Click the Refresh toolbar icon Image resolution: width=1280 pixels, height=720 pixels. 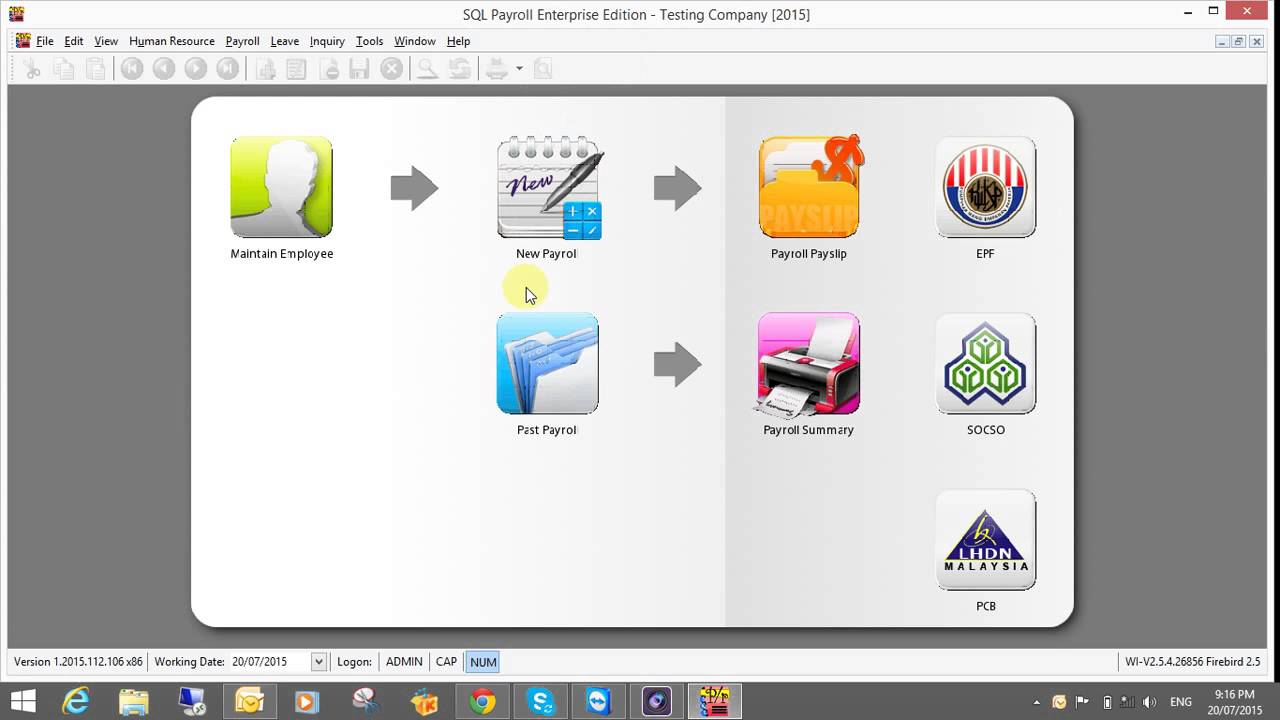coord(460,68)
